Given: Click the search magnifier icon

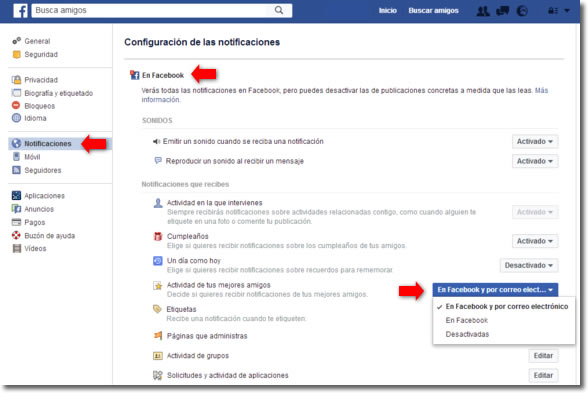Looking at the screenshot, I should click(279, 10).
